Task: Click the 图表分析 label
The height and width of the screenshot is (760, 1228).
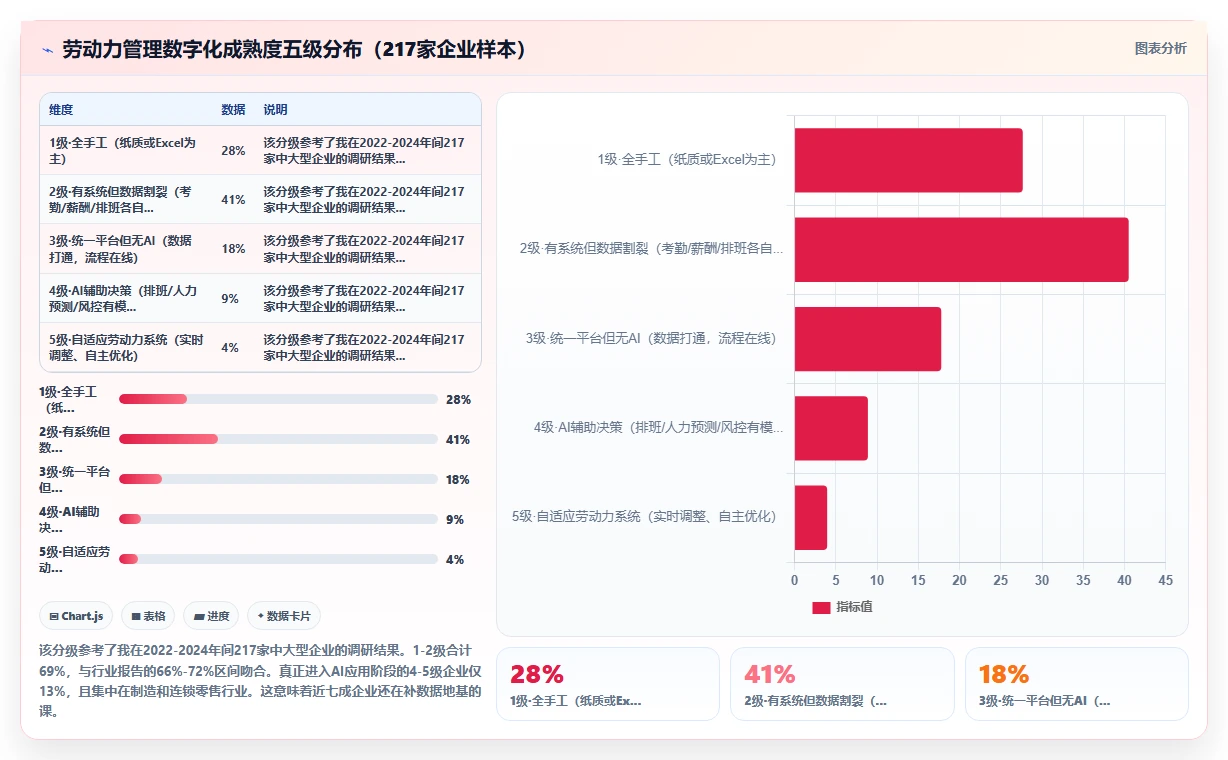Action: (1160, 48)
